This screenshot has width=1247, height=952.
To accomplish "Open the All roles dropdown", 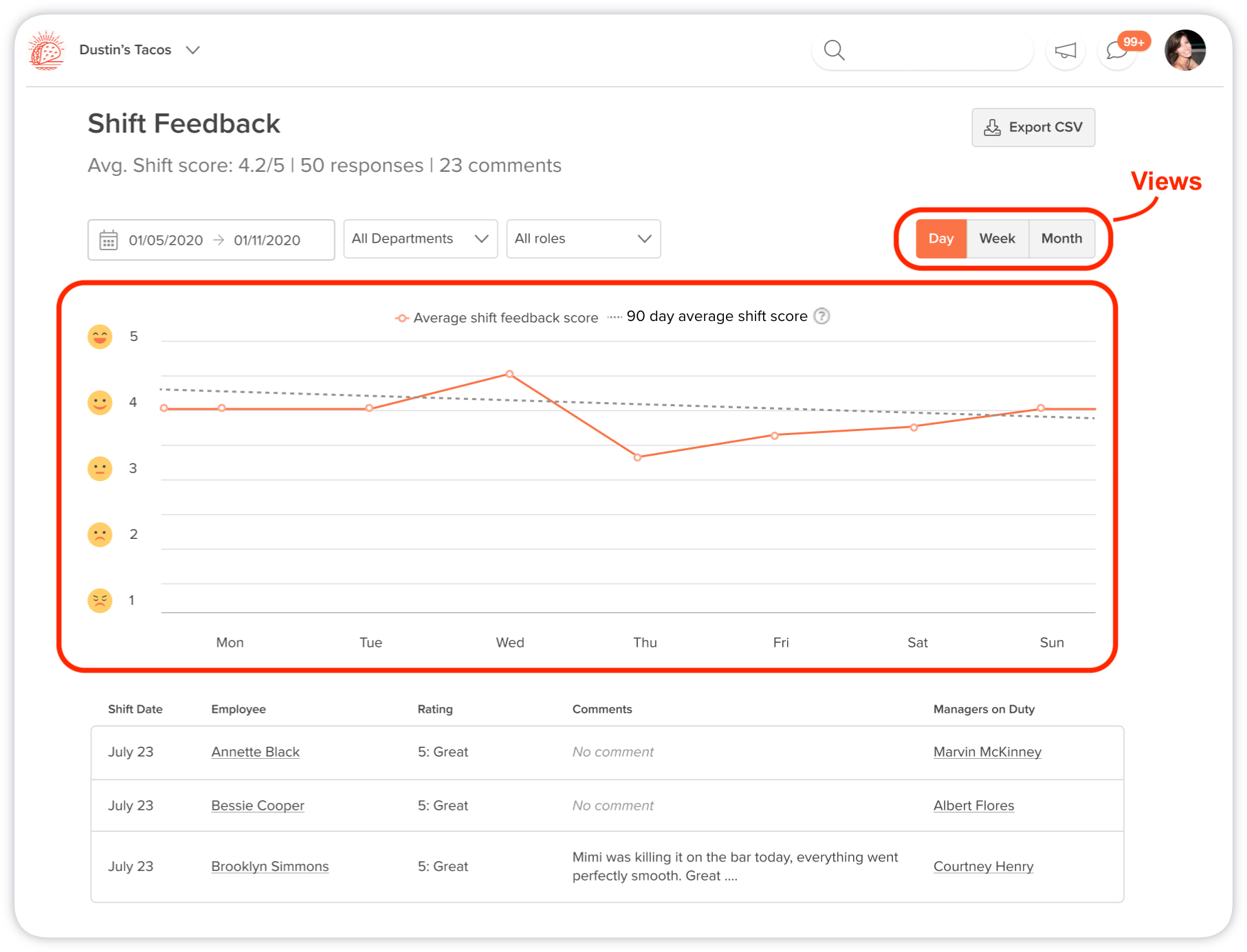I will (x=583, y=239).
